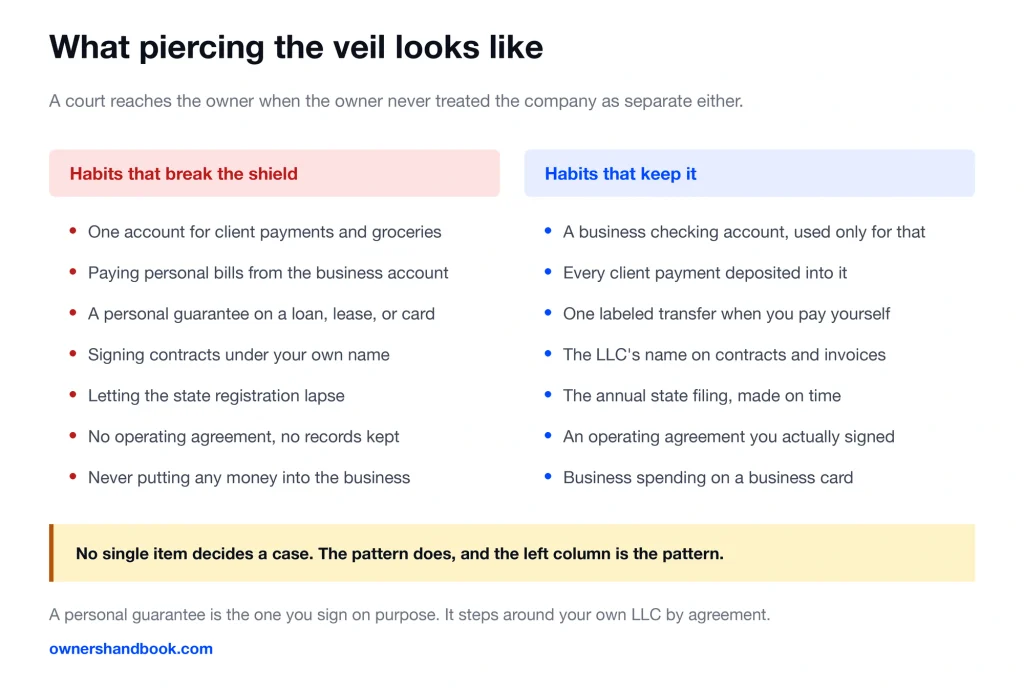This screenshot has width=1024, height=692.
Task: Select 'Every client payment deposited into it'
Action: [x=705, y=273]
